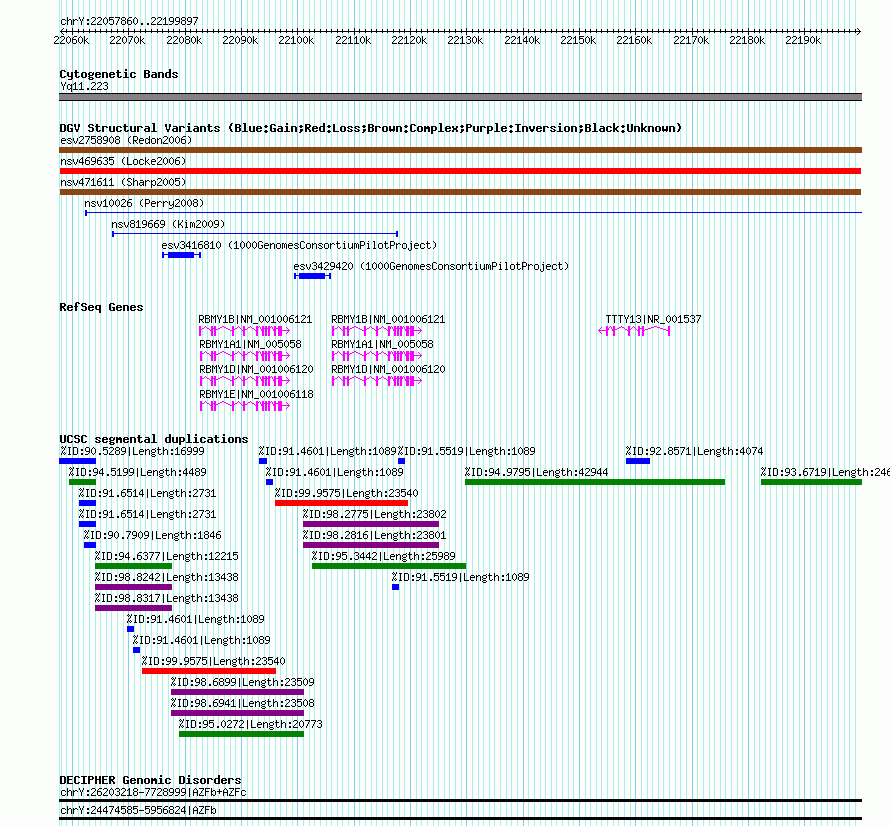Image resolution: width=890 pixels, height=826 pixels.
Task: Open the chrY:24474585-5956824|AZFb disorder label
Action: pyautogui.click(x=138, y=810)
